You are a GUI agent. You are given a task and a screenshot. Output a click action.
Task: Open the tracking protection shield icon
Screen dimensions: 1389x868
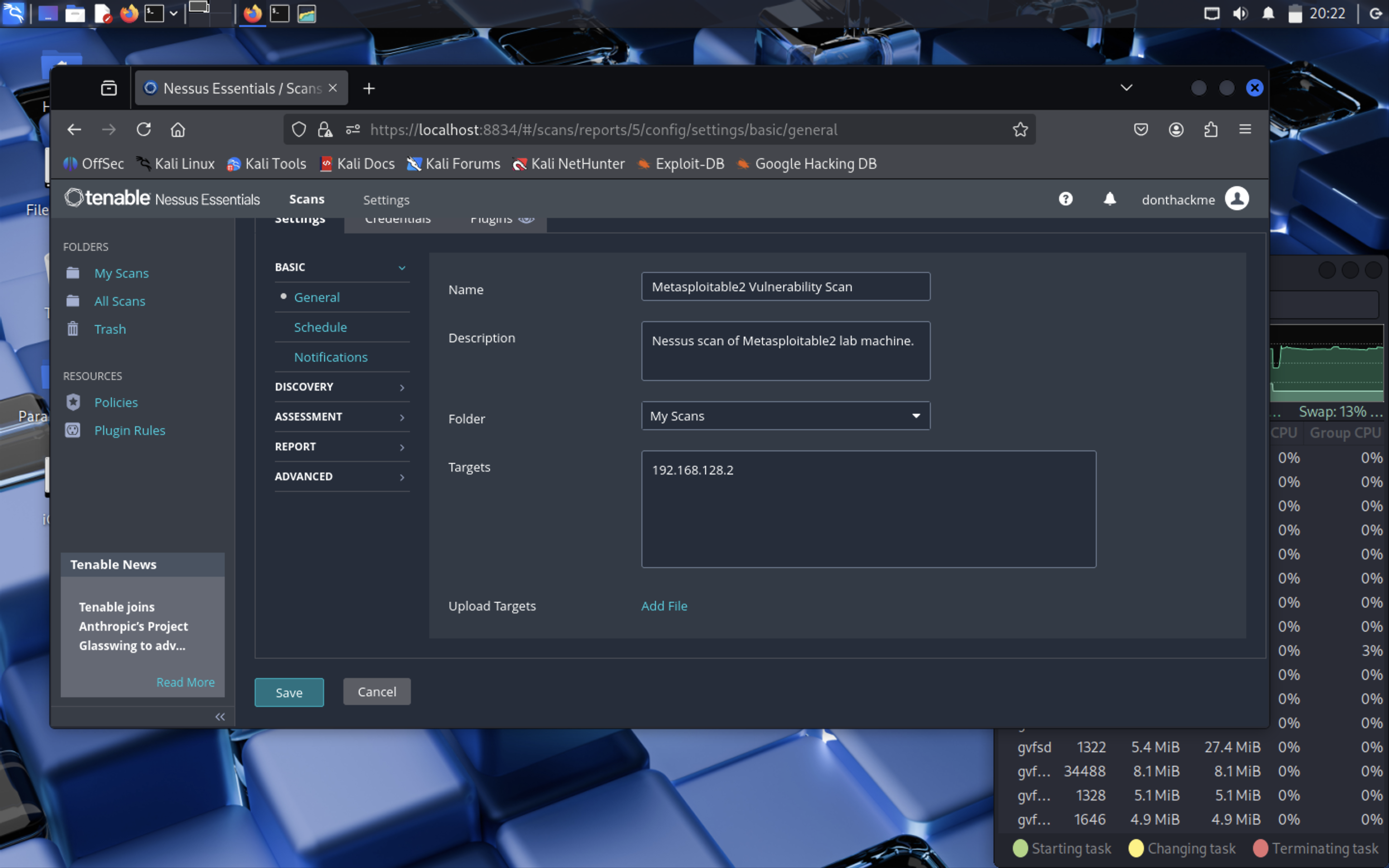[x=299, y=129]
